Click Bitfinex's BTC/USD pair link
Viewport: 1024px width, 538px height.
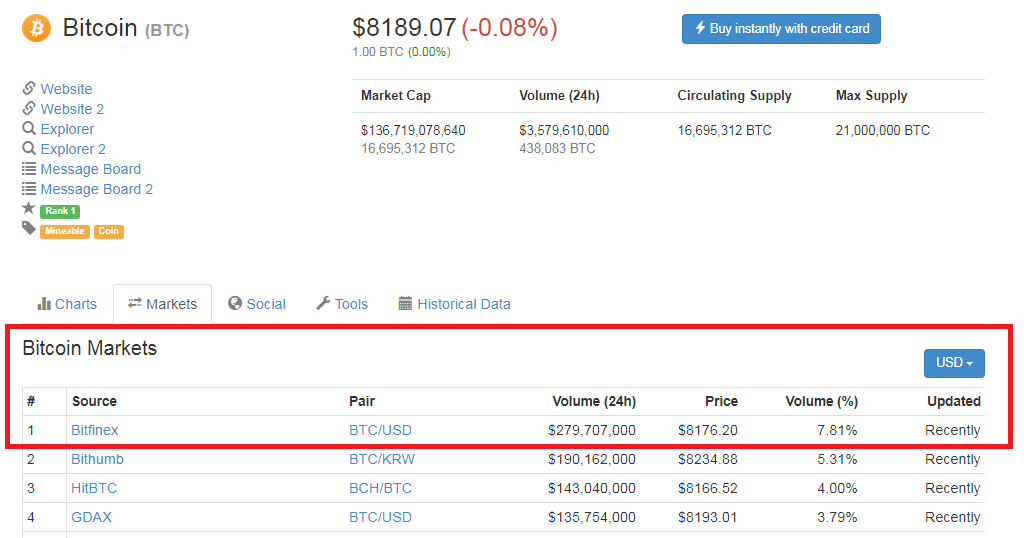click(x=380, y=430)
